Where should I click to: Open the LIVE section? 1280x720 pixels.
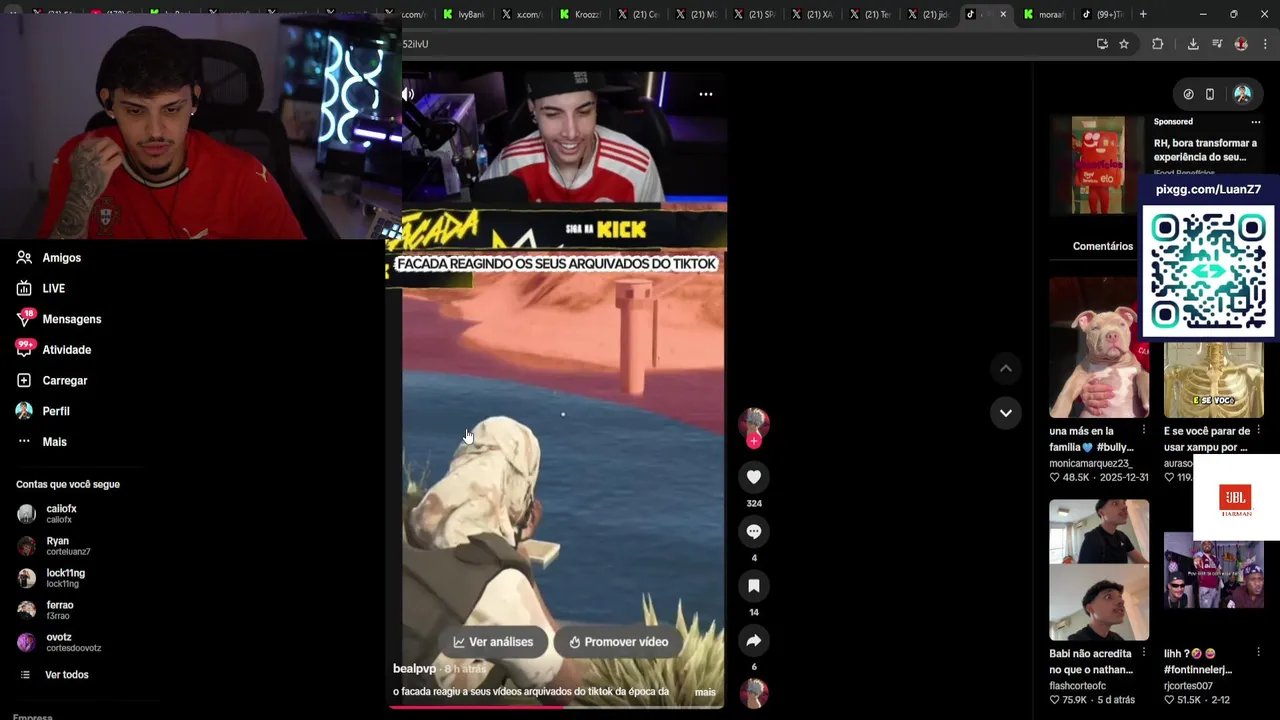pyautogui.click(x=53, y=289)
